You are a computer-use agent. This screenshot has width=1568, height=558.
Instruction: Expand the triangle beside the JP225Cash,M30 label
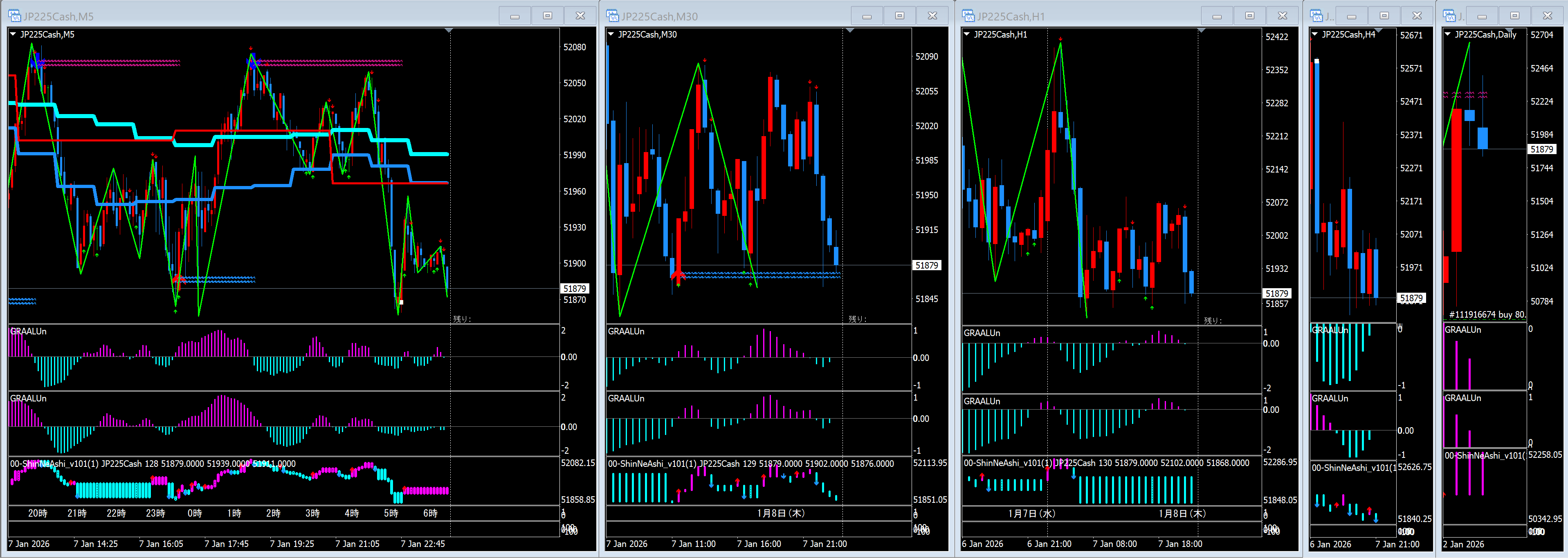[611, 34]
